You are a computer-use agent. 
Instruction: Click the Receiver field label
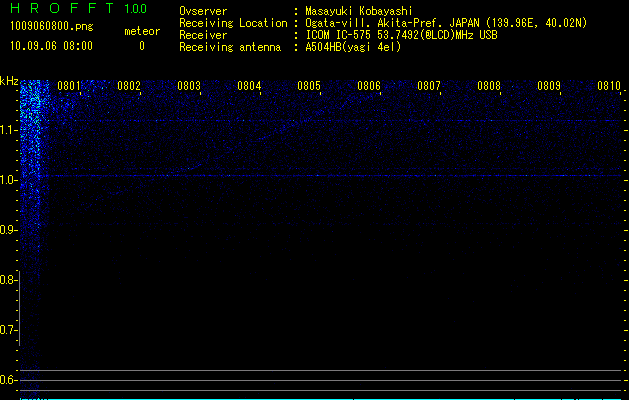tap(203, 35)
